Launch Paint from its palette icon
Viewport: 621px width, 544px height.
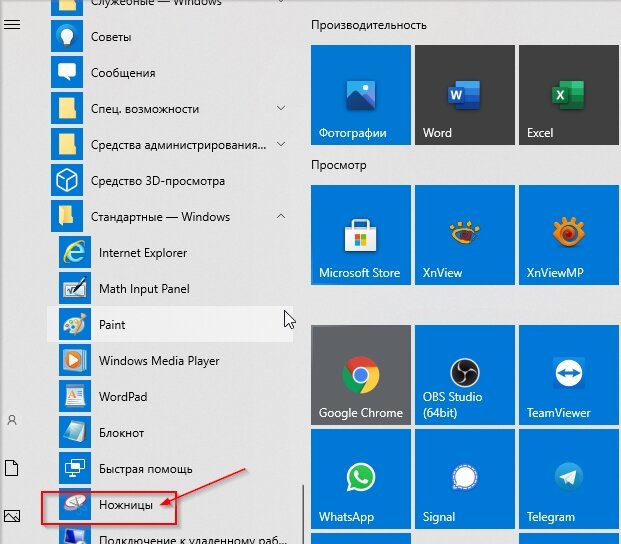coord(75,325)
